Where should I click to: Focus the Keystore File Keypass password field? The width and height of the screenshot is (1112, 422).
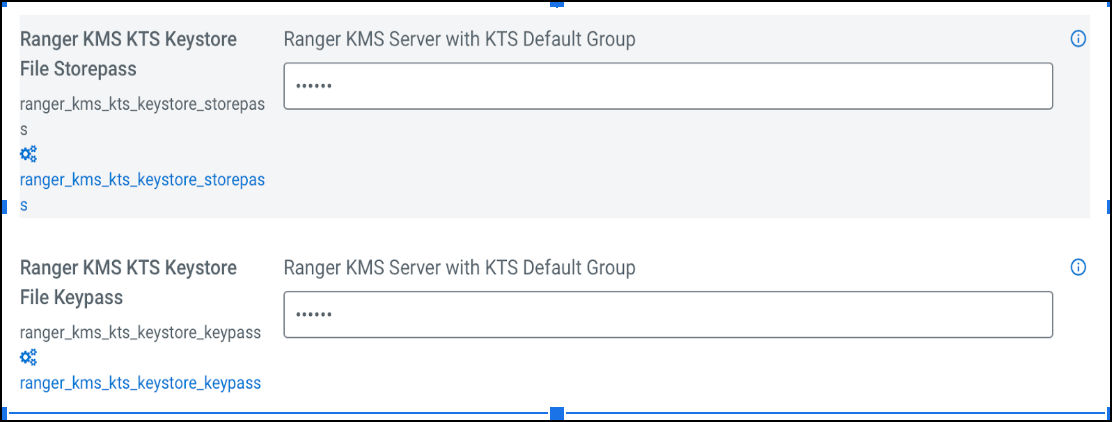(x=668, y=314)
